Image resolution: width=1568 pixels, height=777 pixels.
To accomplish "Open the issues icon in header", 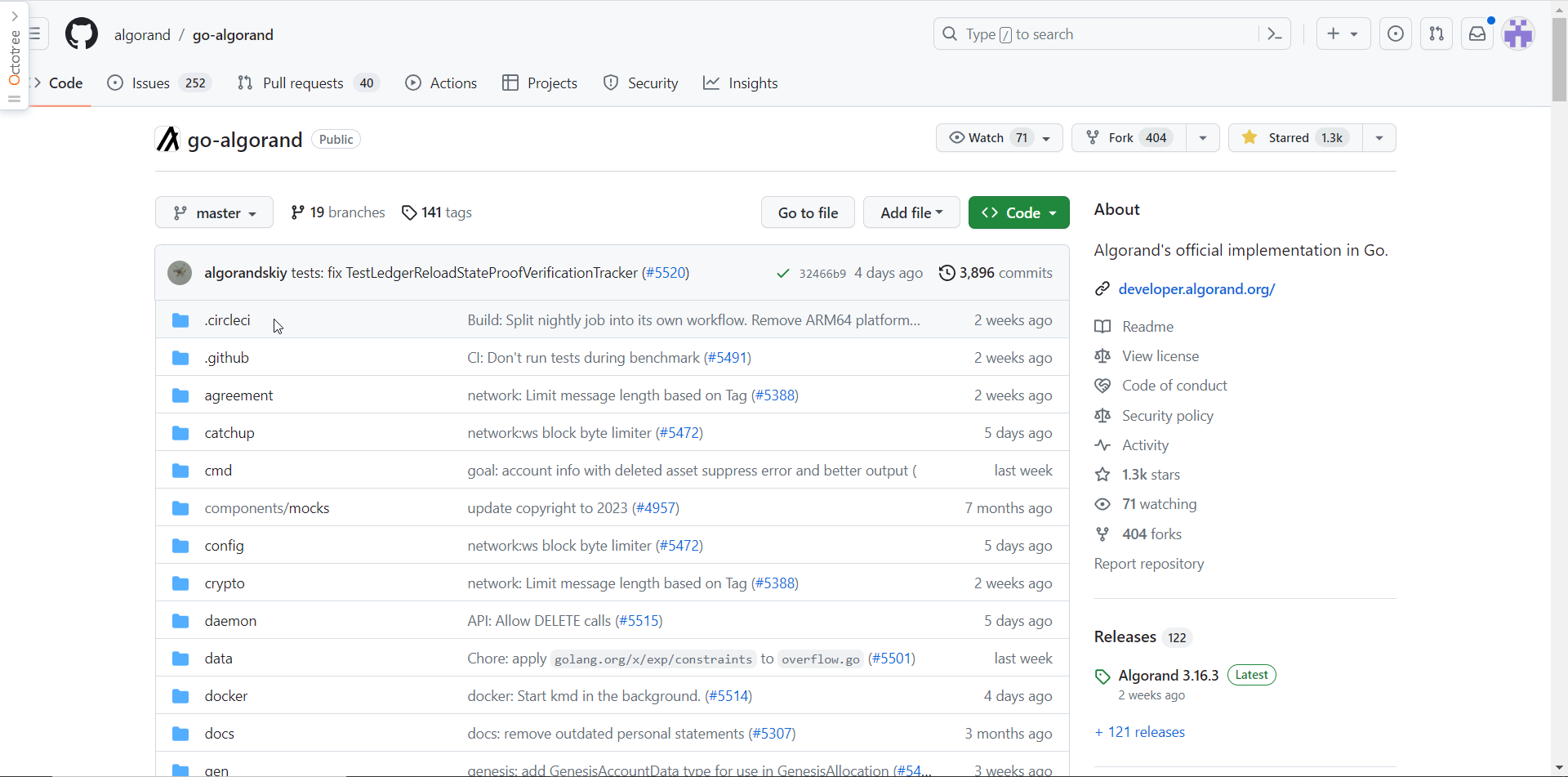I will tap(1396, 33).
